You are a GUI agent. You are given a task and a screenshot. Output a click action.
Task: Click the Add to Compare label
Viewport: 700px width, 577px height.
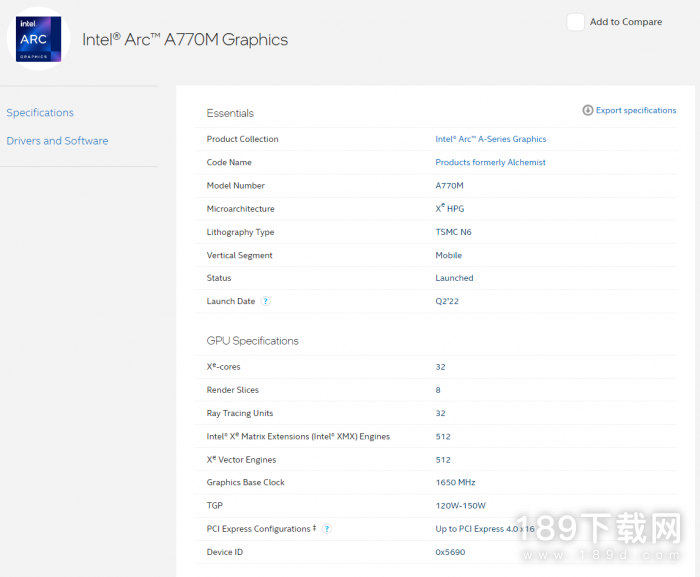pos(626,22)
